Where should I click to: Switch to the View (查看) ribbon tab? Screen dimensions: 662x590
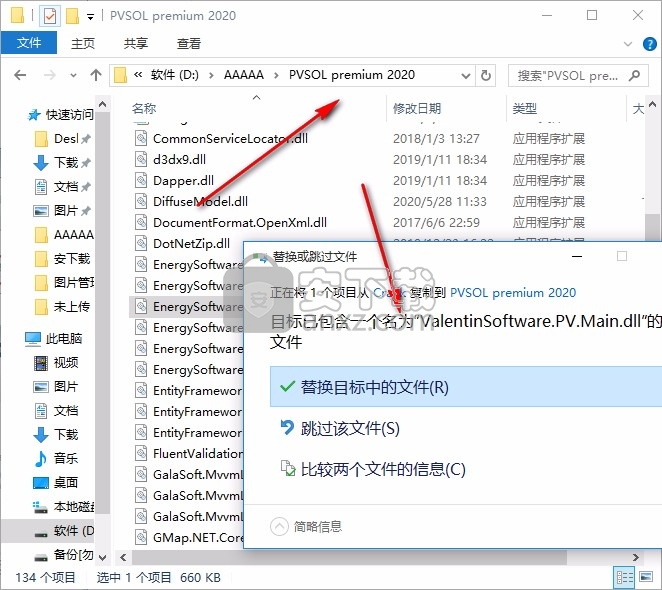[189, 43]
